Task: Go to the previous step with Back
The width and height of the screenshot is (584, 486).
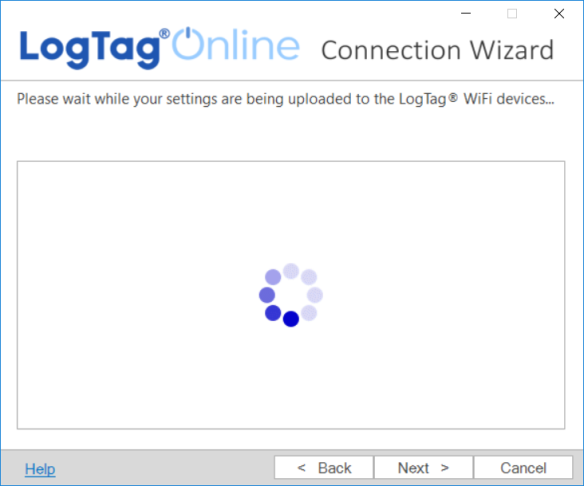Action: tap(324, 467)
